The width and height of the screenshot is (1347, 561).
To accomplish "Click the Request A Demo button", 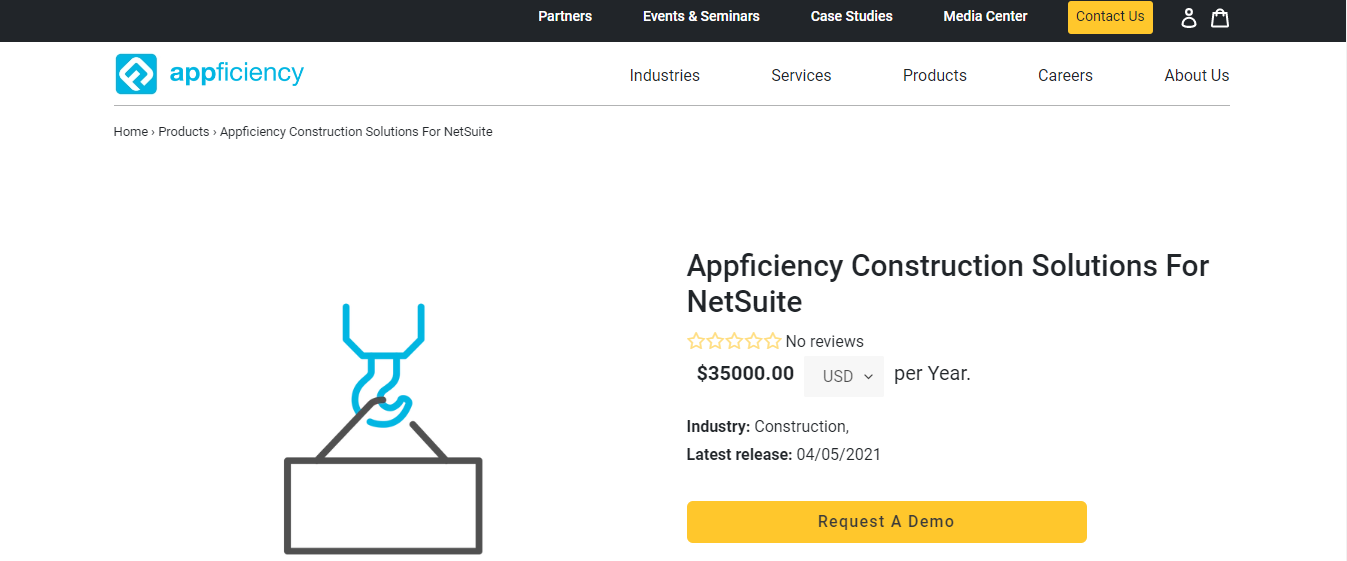I will tap(886, 522).
